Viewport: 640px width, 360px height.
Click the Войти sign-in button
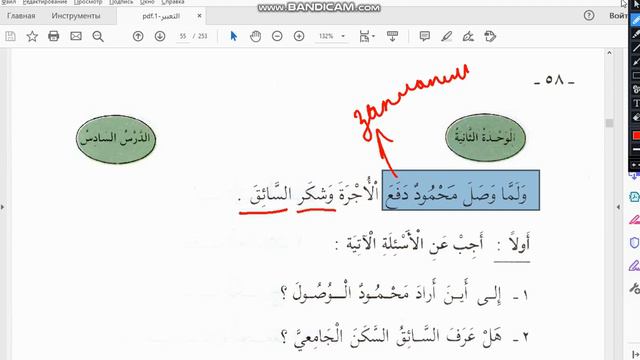click(618, 16)
